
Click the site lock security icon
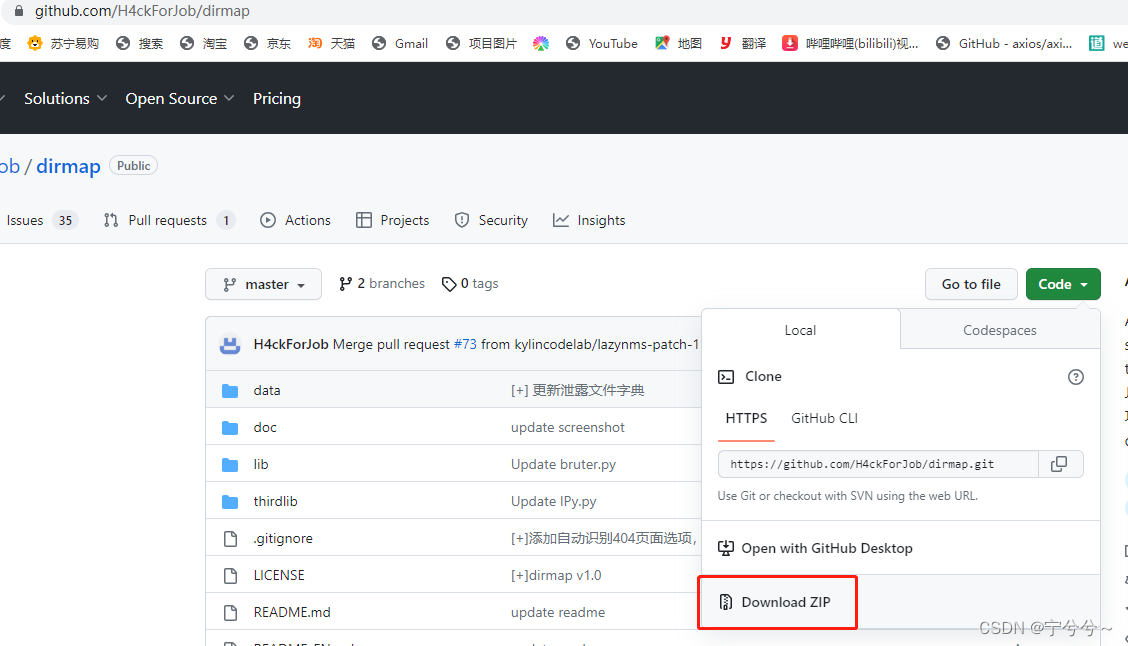click(x=19, y=11)
